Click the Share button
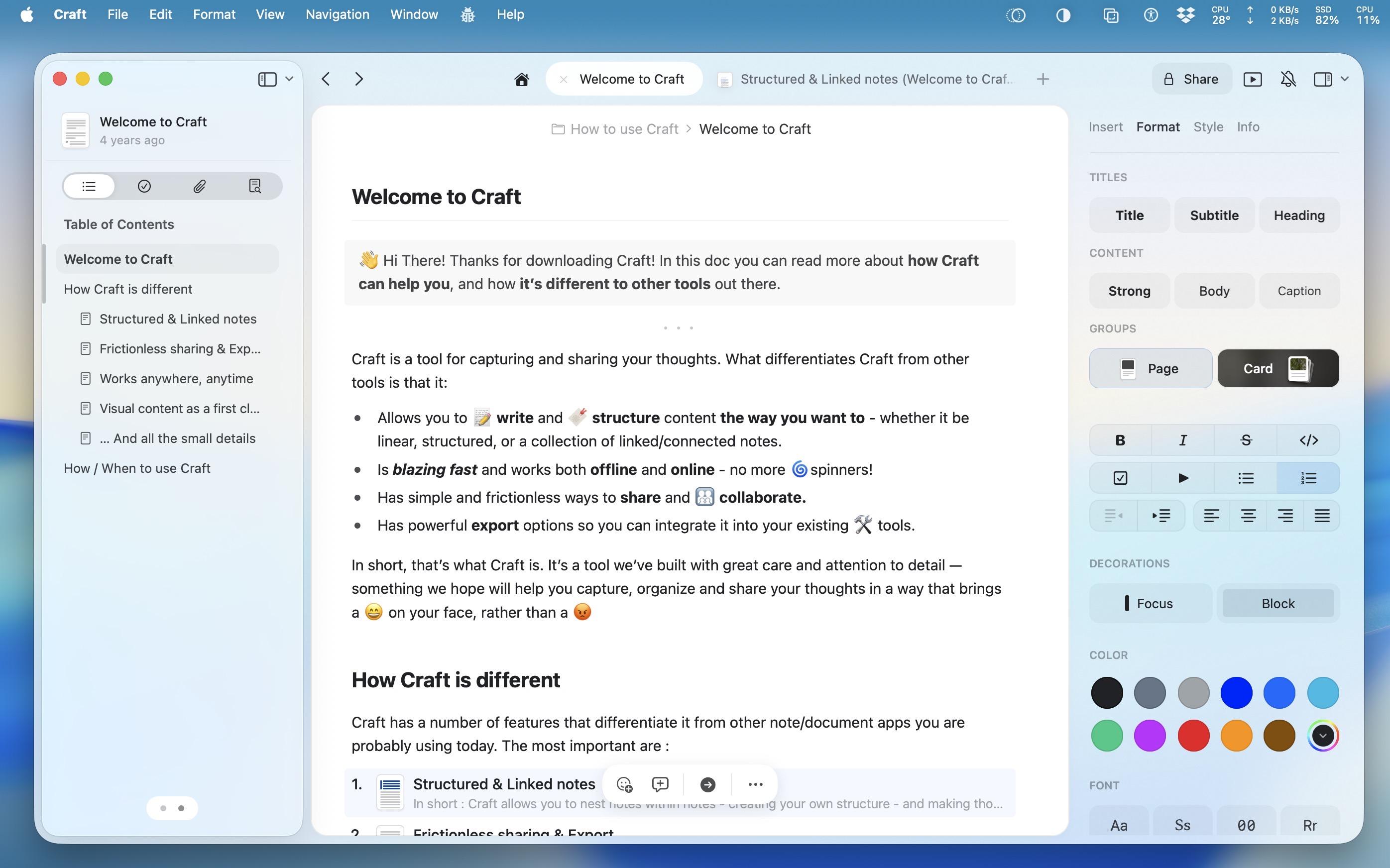 pyautogui.click(x=1191, y=79)
